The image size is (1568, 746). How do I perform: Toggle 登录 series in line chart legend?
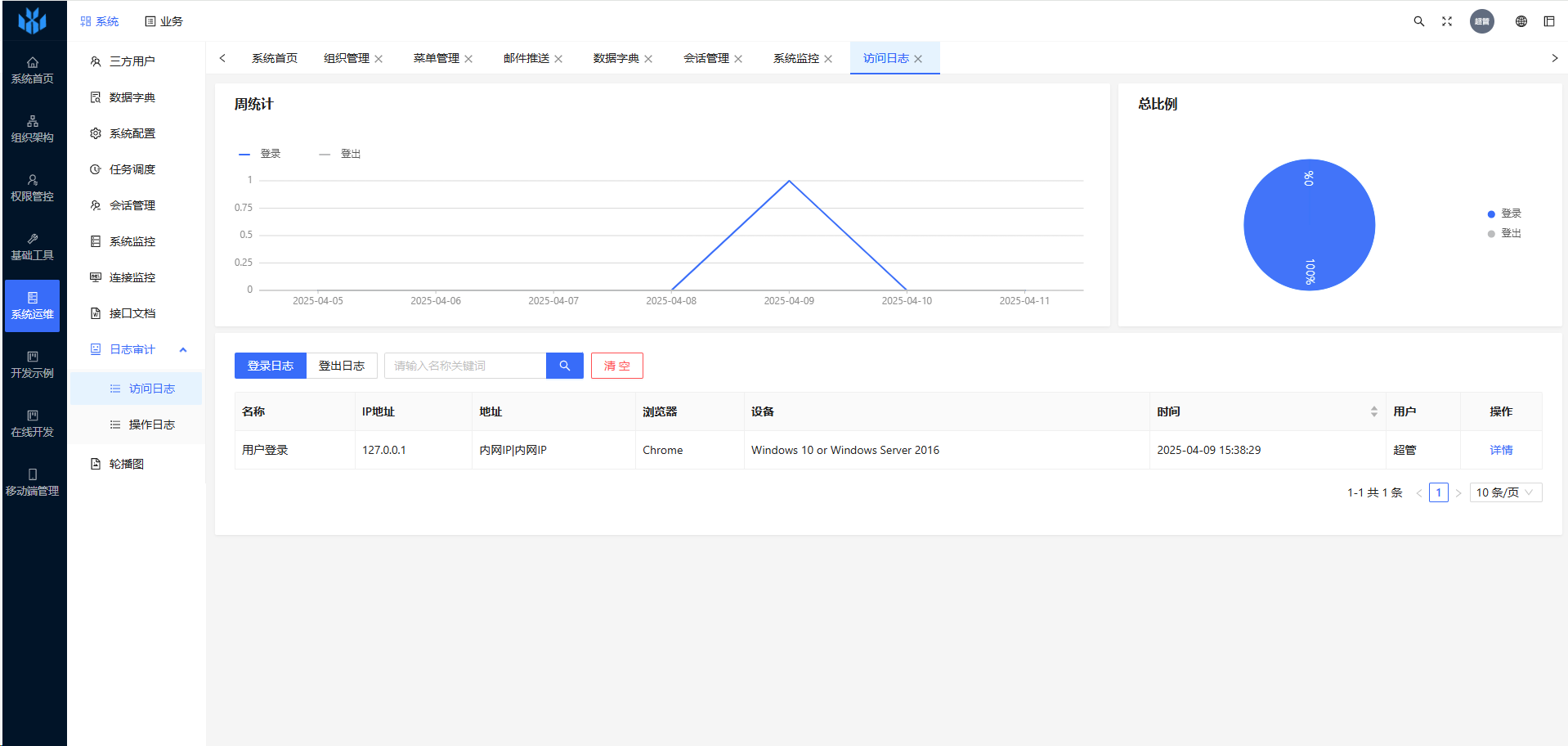coord(260,154)
